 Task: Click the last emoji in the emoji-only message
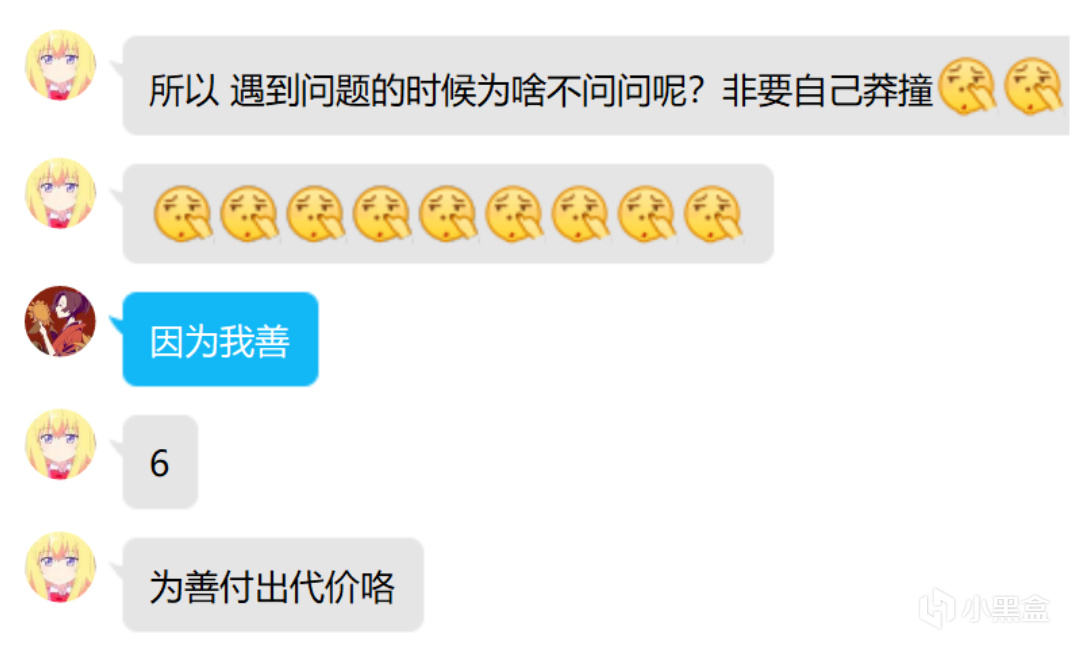pos(713,214)
